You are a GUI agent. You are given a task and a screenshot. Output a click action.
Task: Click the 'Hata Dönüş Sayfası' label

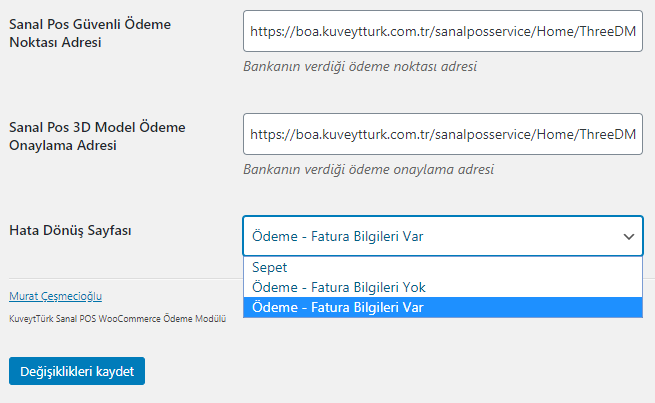coord(70,230)
